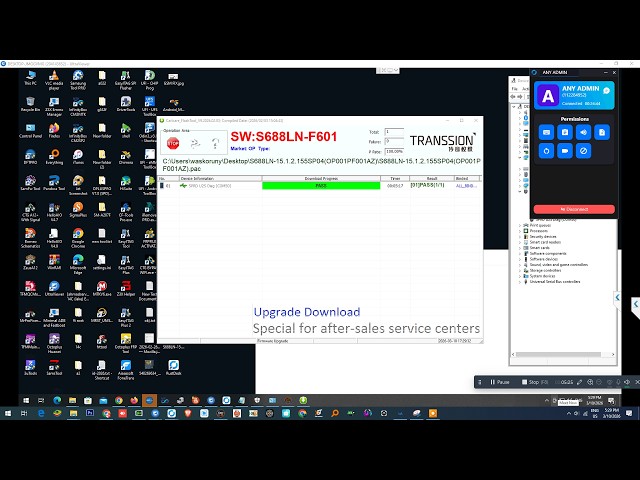Viewport: 640px width, 480px height.
Task: Open the DriverTools desktop shortcut
Action: click(126, 104)
